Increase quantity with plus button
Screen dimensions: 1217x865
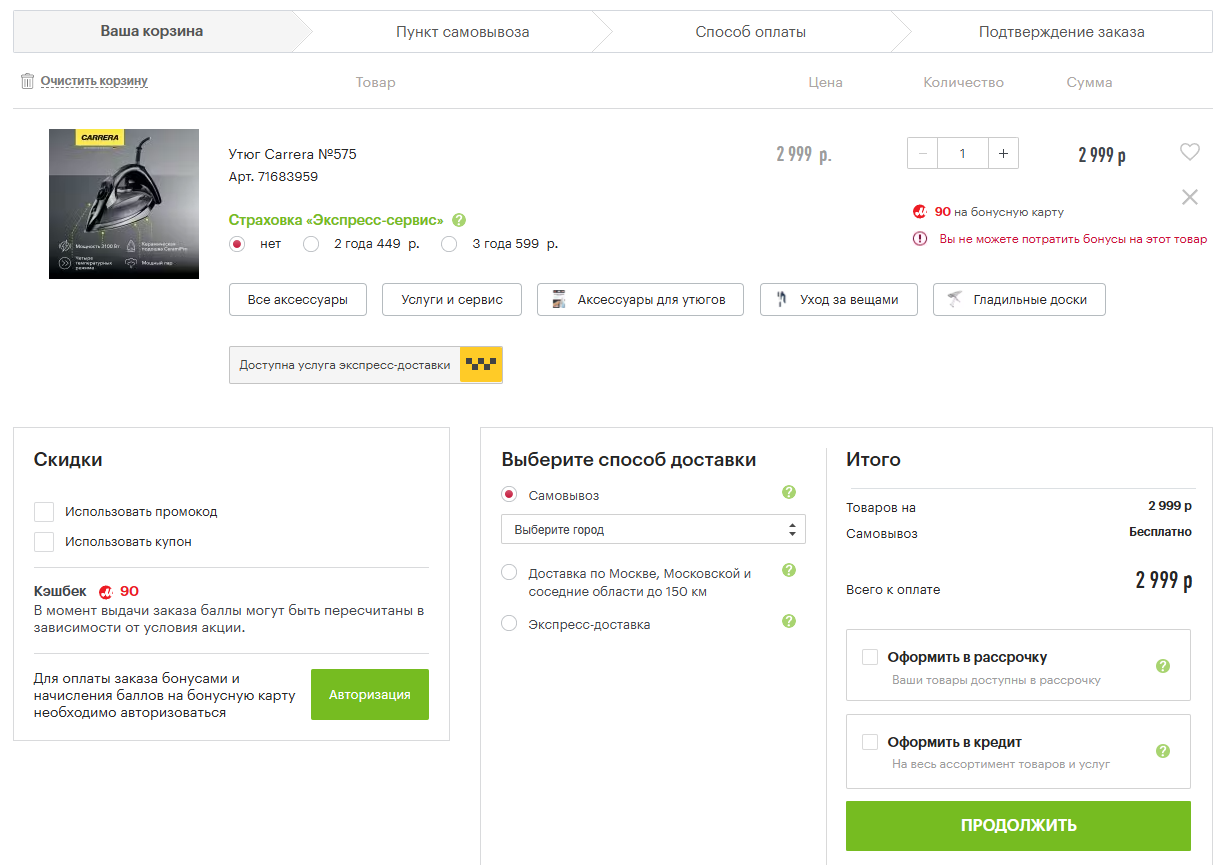[x=1003, y=153]
